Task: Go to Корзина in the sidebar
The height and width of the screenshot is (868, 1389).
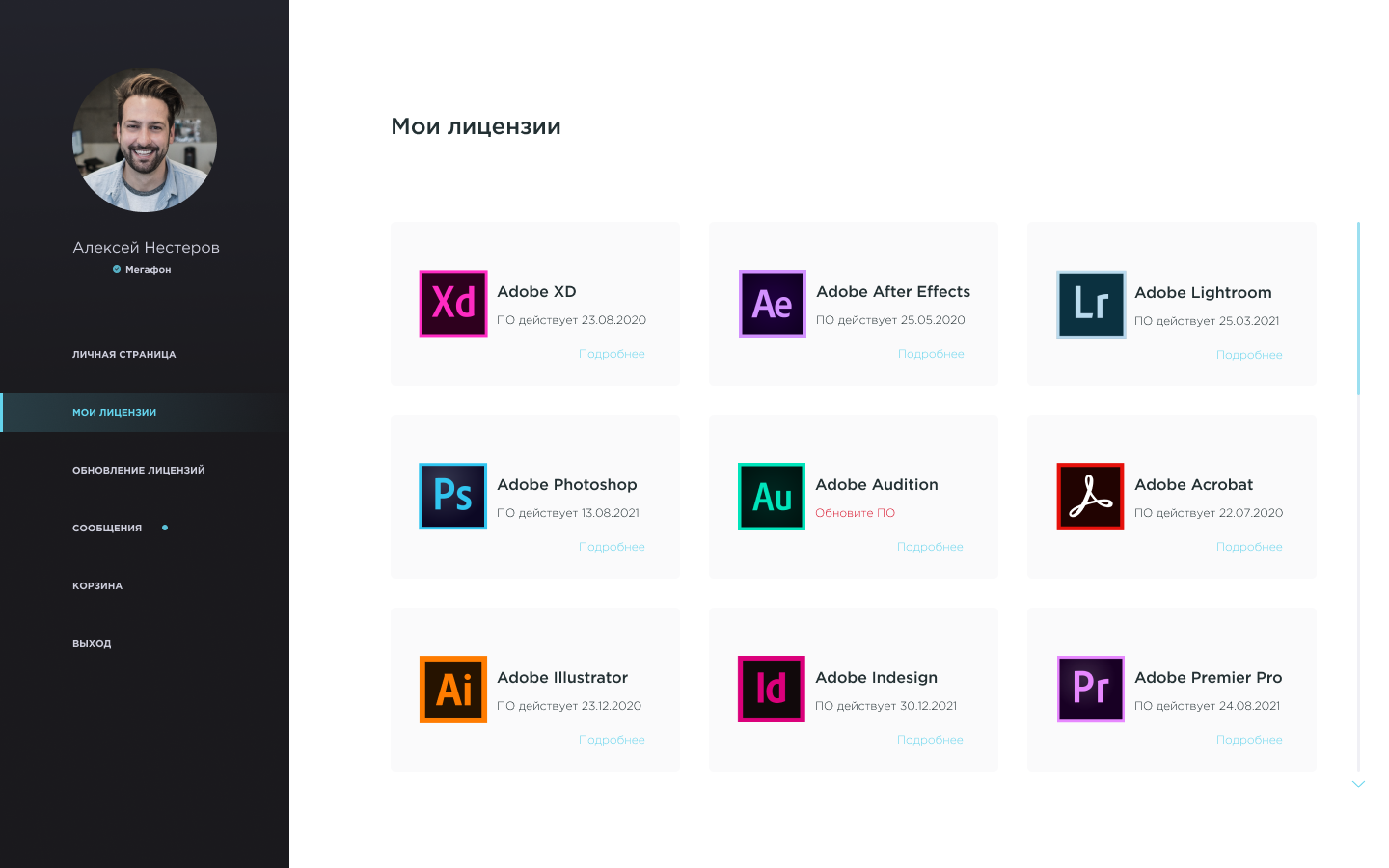Action: click(97, 586)
